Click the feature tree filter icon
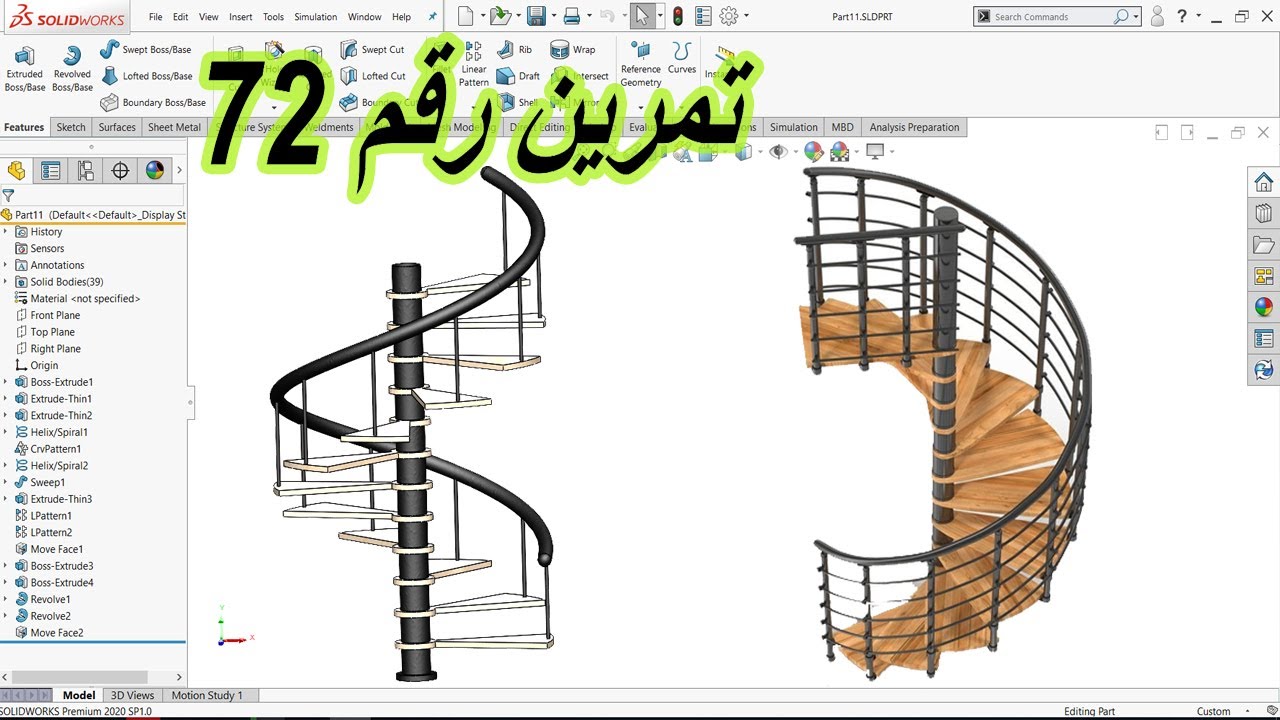Screen dimensions: 1280x720 8,196
